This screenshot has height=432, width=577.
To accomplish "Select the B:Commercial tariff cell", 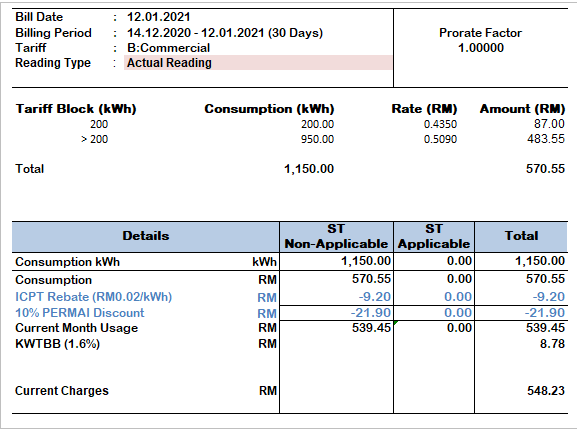I will tap(169, 48).
